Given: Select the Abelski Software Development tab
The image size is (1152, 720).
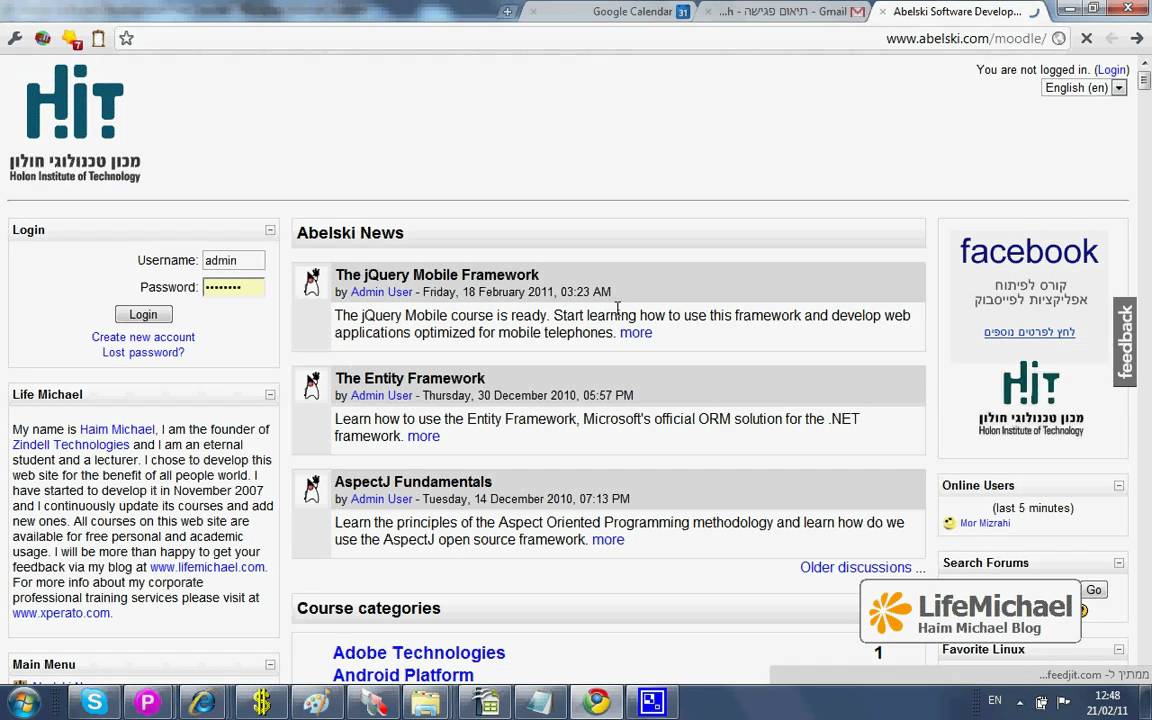Looking at the screenshot, I should coord(958,12).
